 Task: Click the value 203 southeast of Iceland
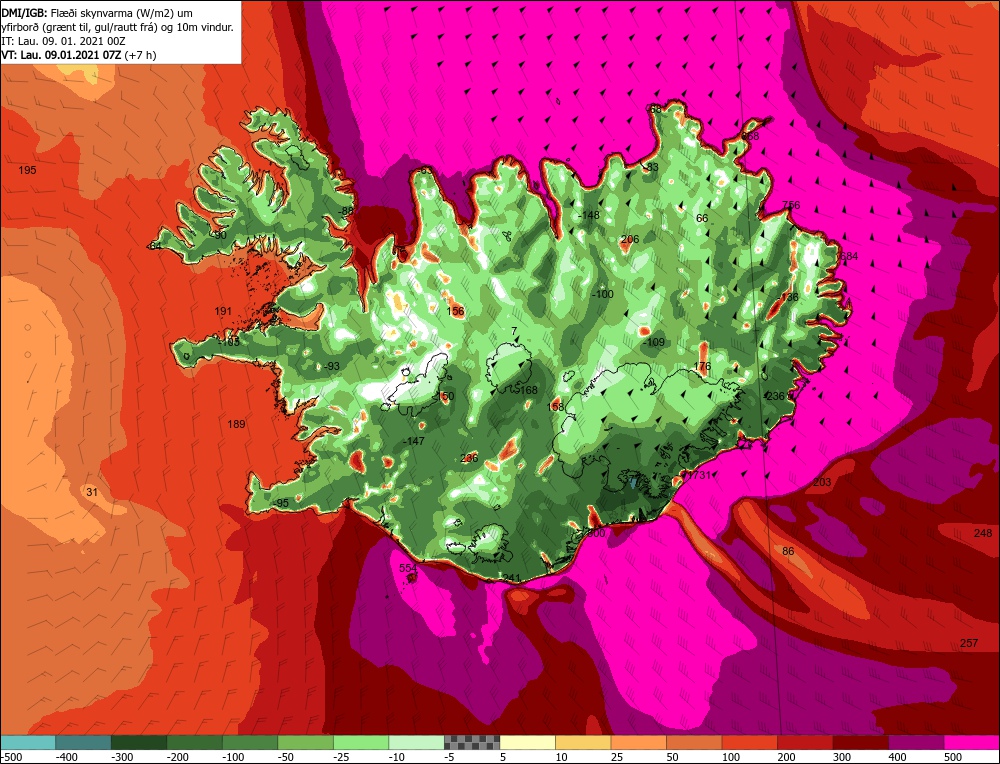point(822,482)
